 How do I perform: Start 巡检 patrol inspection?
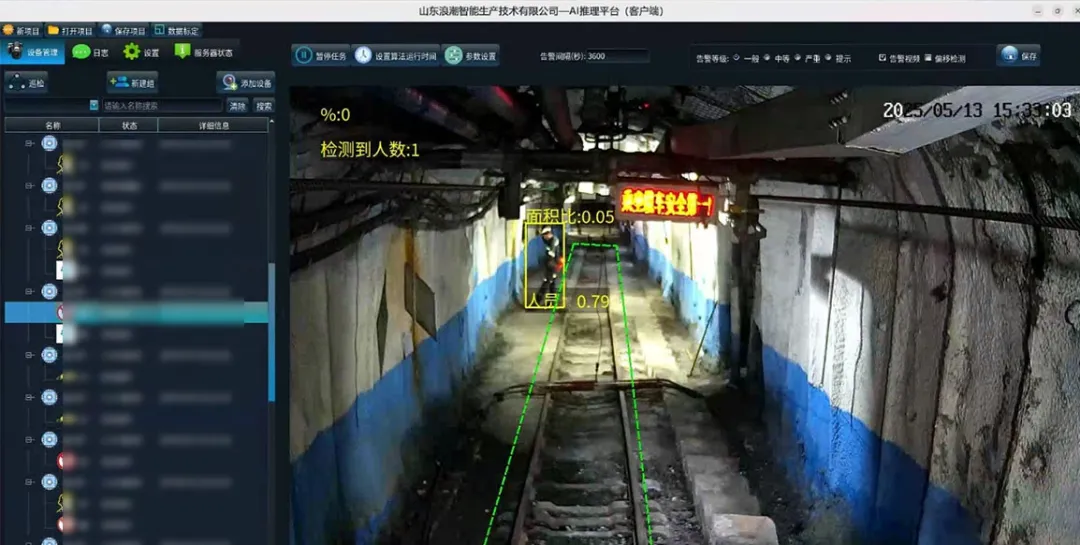point(26,83)
